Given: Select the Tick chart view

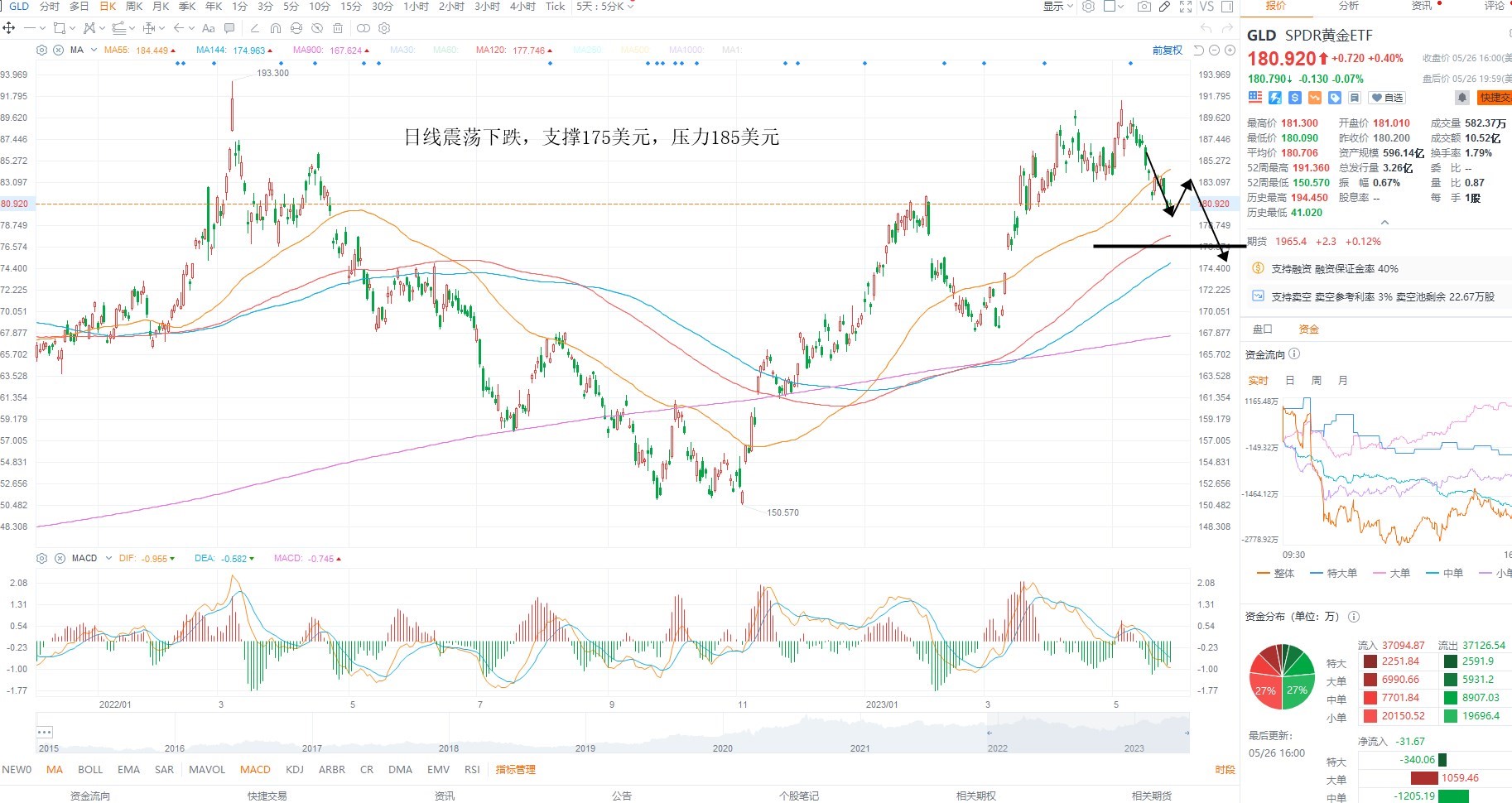Looking at the screenshot, I should tap(555, 6).
